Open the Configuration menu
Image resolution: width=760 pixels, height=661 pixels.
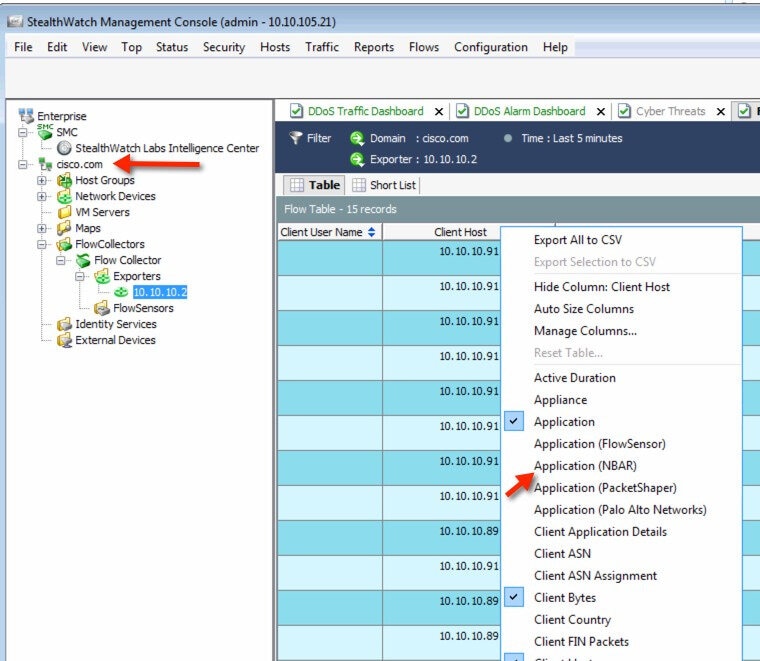491,47
